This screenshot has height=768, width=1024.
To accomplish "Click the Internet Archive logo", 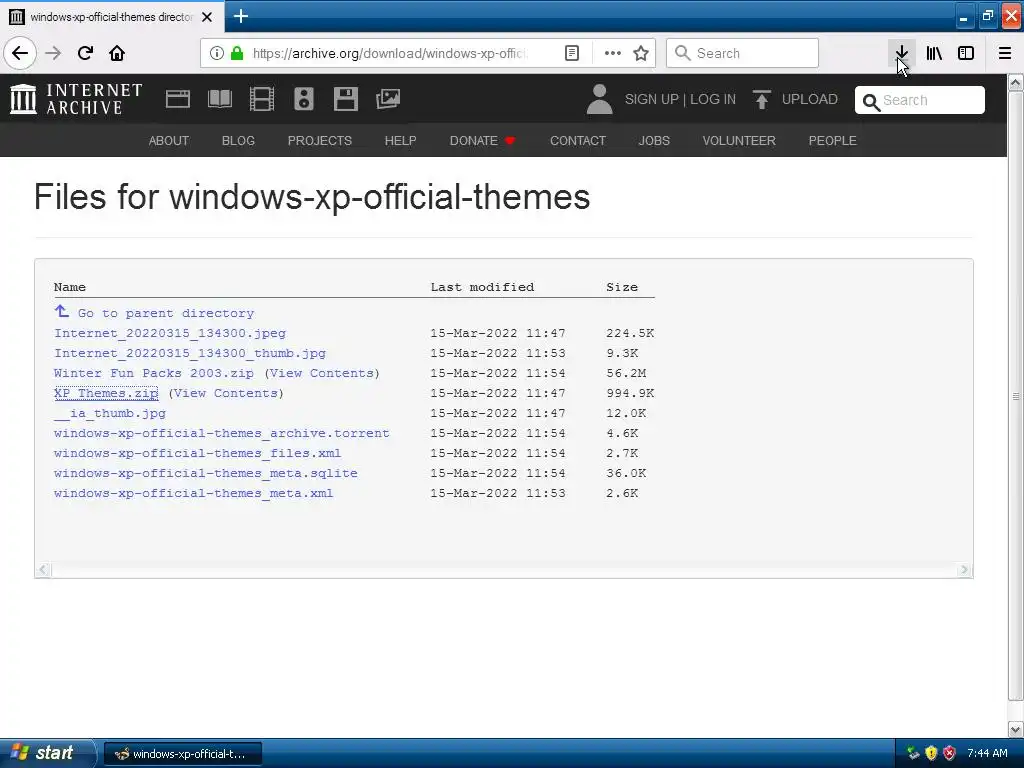I will click(x=76, y=99).
